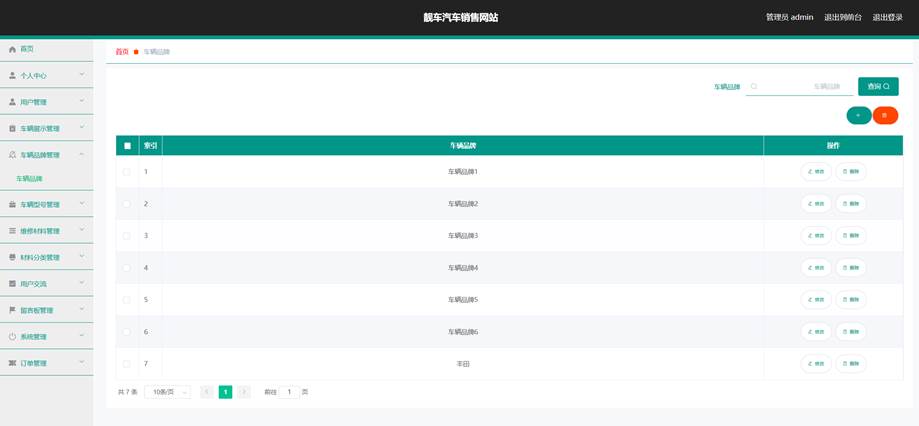Delete row 2 车辆品牌2
Image resolution: width=919 pixels, height=426 pixels.
(x=850, y=204)
